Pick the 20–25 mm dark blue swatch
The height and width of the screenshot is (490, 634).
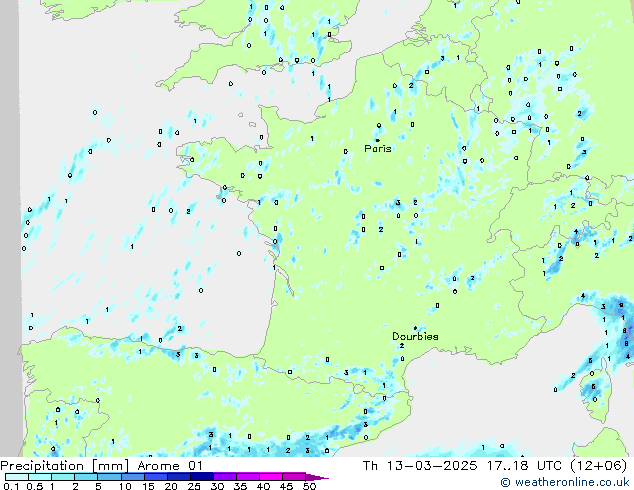click(x=179, y=477)
